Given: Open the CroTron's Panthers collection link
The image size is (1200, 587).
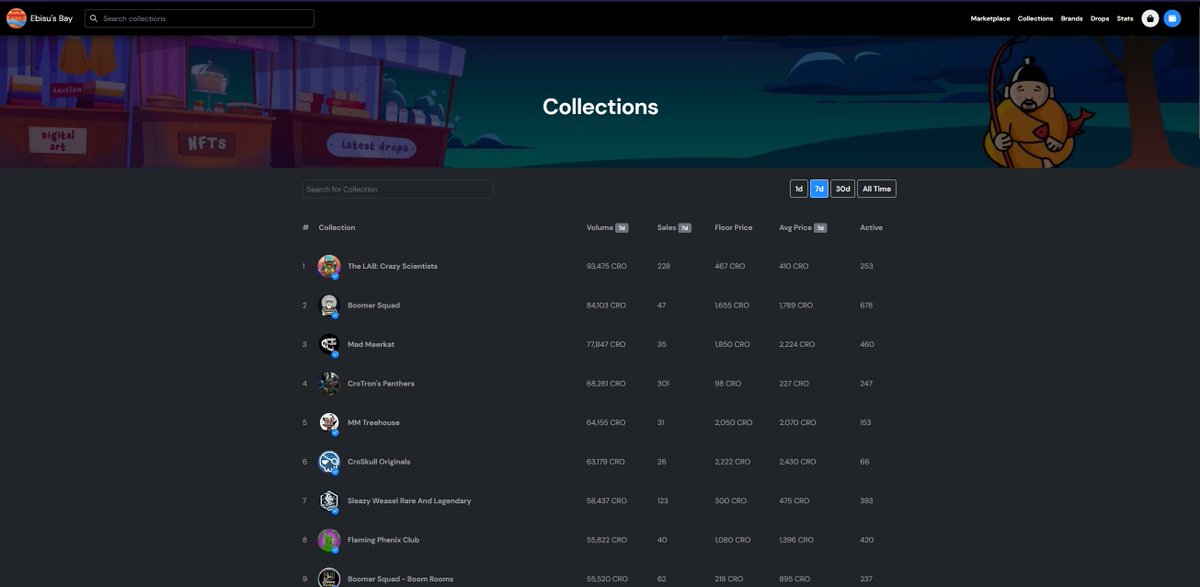Looking at the screenshot, I should [381, 383].
